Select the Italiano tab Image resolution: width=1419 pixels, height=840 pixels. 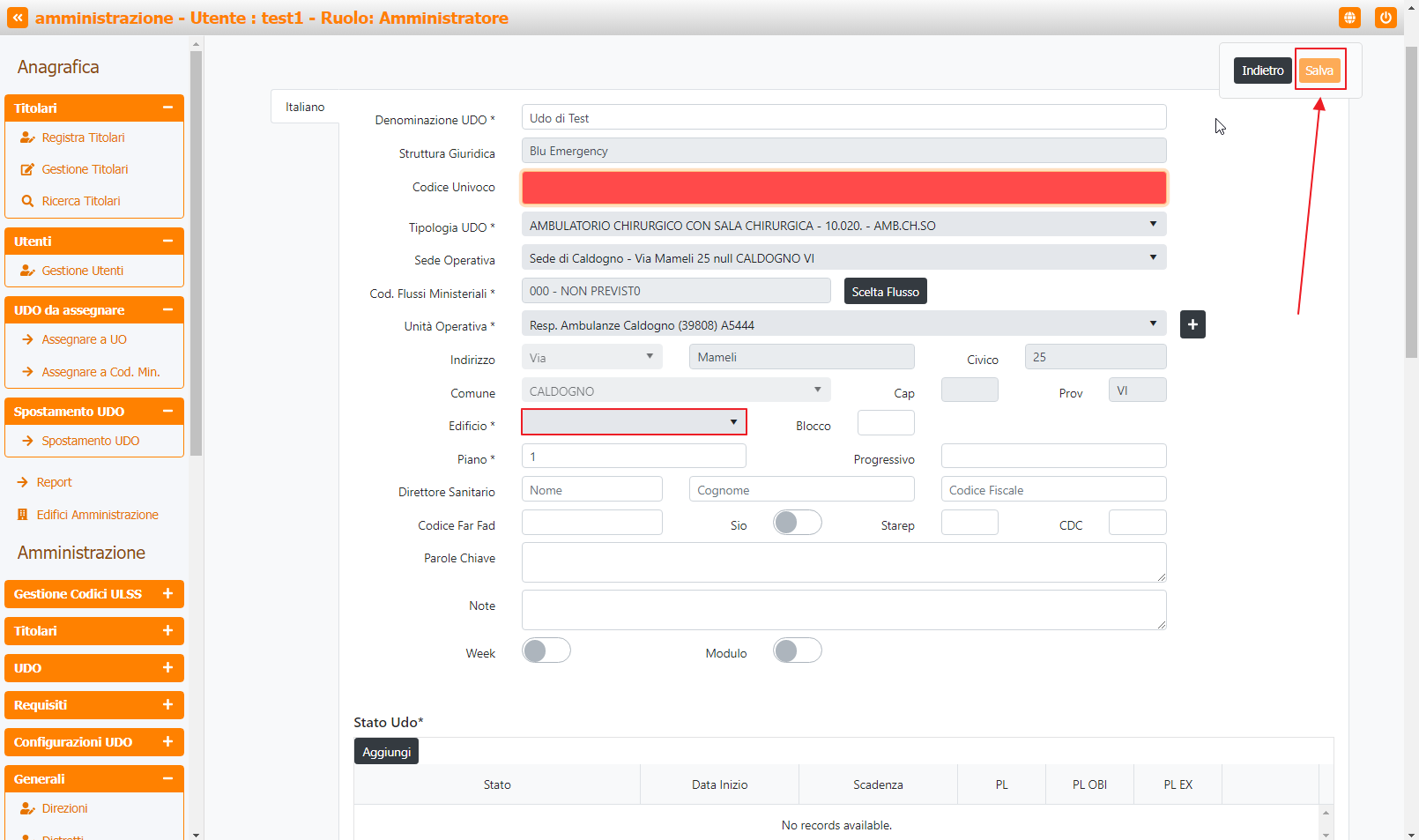pyautogui.click(x=305, y=107)
